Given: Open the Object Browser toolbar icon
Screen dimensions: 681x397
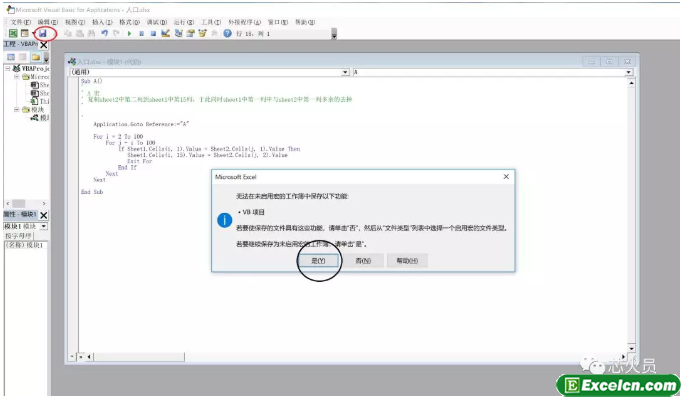Looking at the screenshot, I should pos(202,33).
